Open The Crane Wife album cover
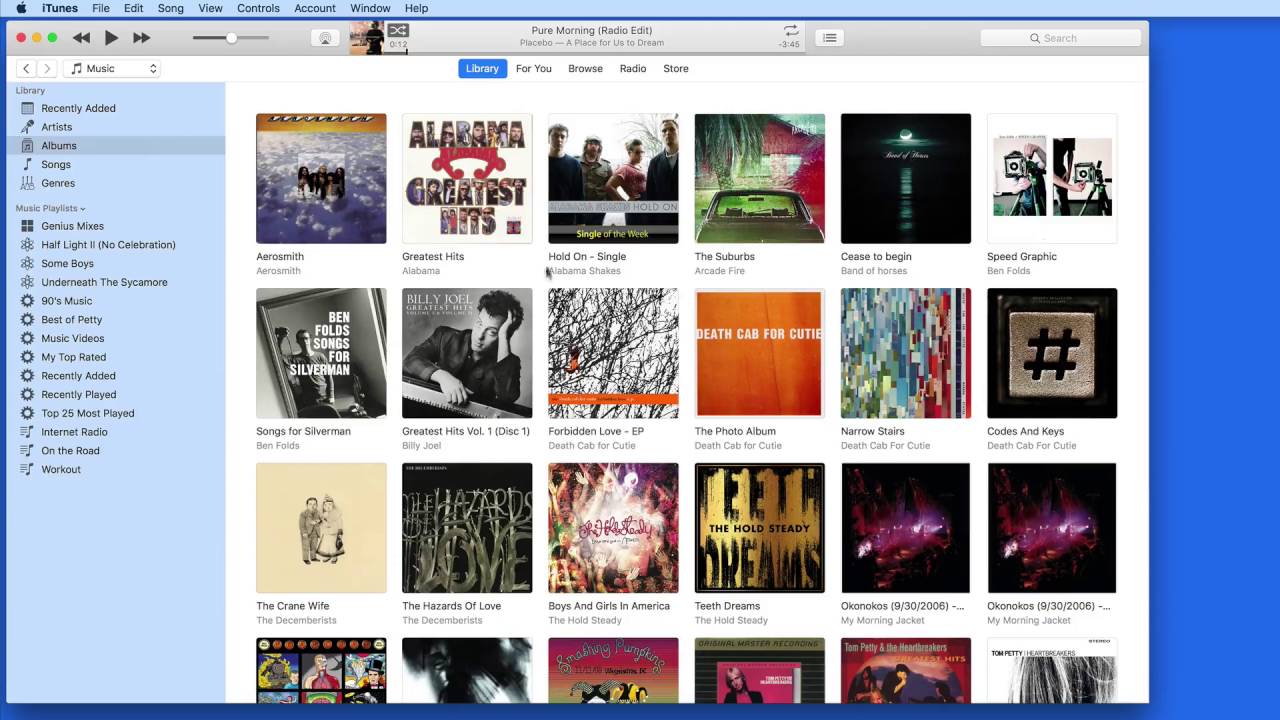The width and height of the screenshot is (1280, 720). (321, 528)
